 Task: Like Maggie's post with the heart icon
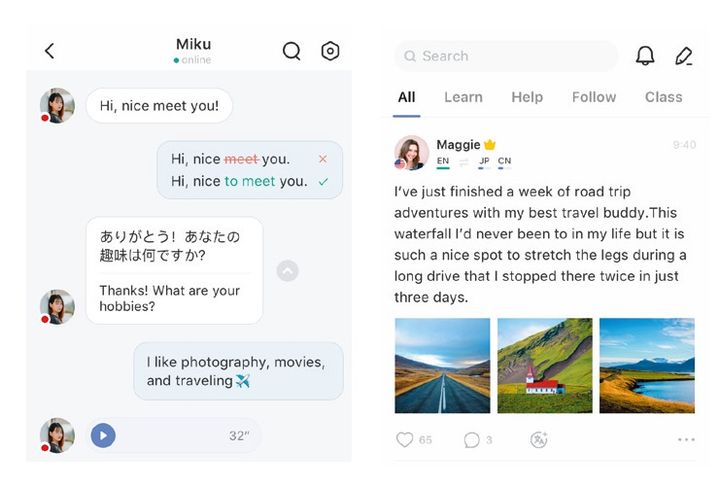point(405,440)
